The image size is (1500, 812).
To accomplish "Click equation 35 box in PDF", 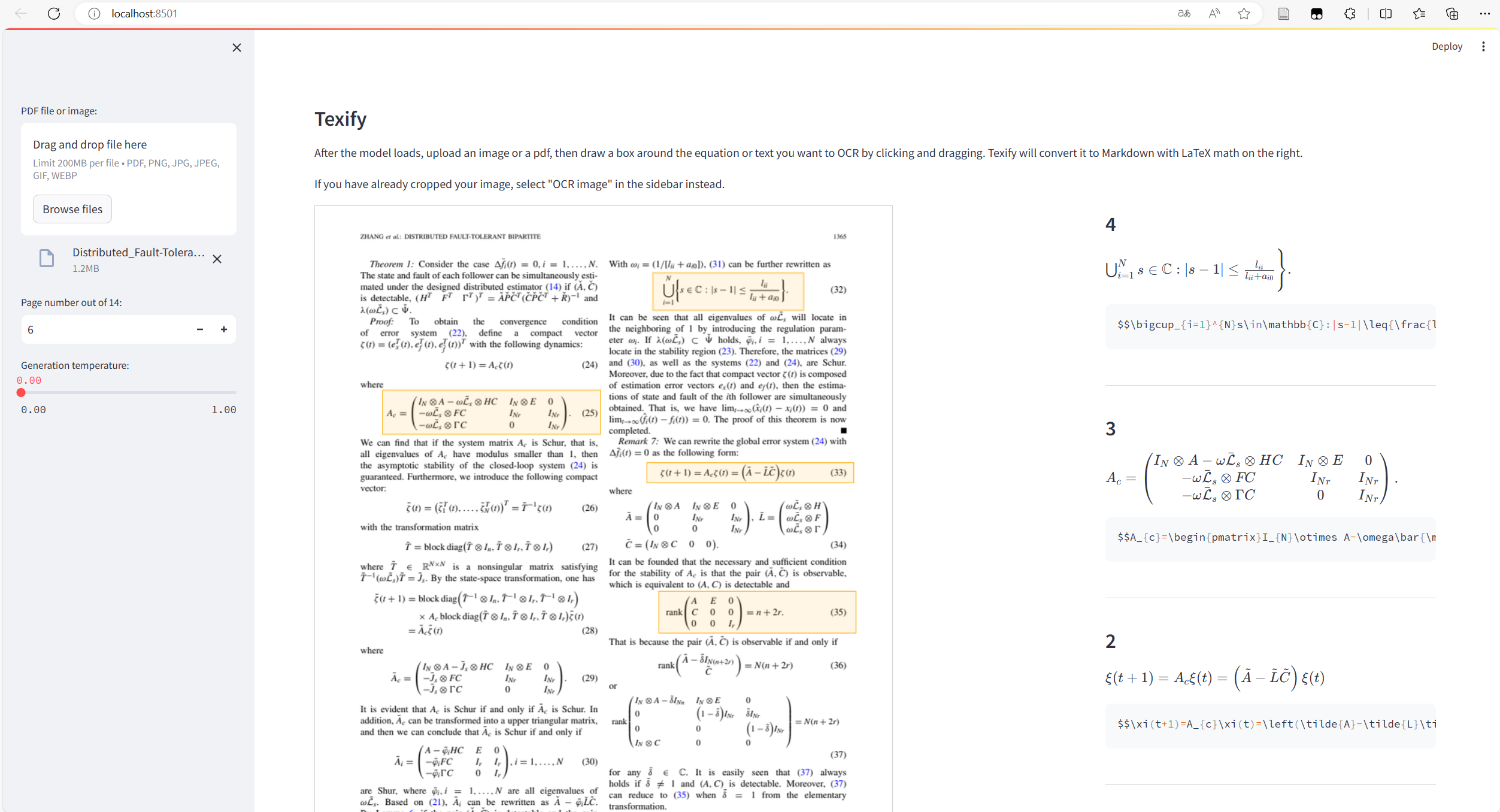I will (x=756, y=611).
